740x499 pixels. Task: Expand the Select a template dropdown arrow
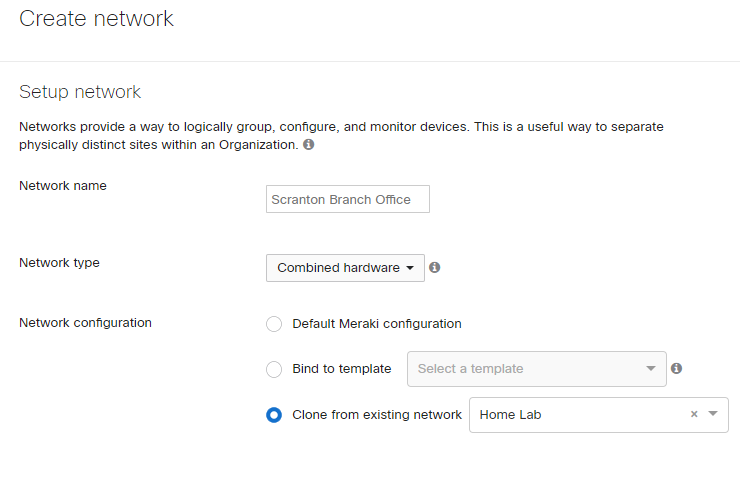coord(651,368)
